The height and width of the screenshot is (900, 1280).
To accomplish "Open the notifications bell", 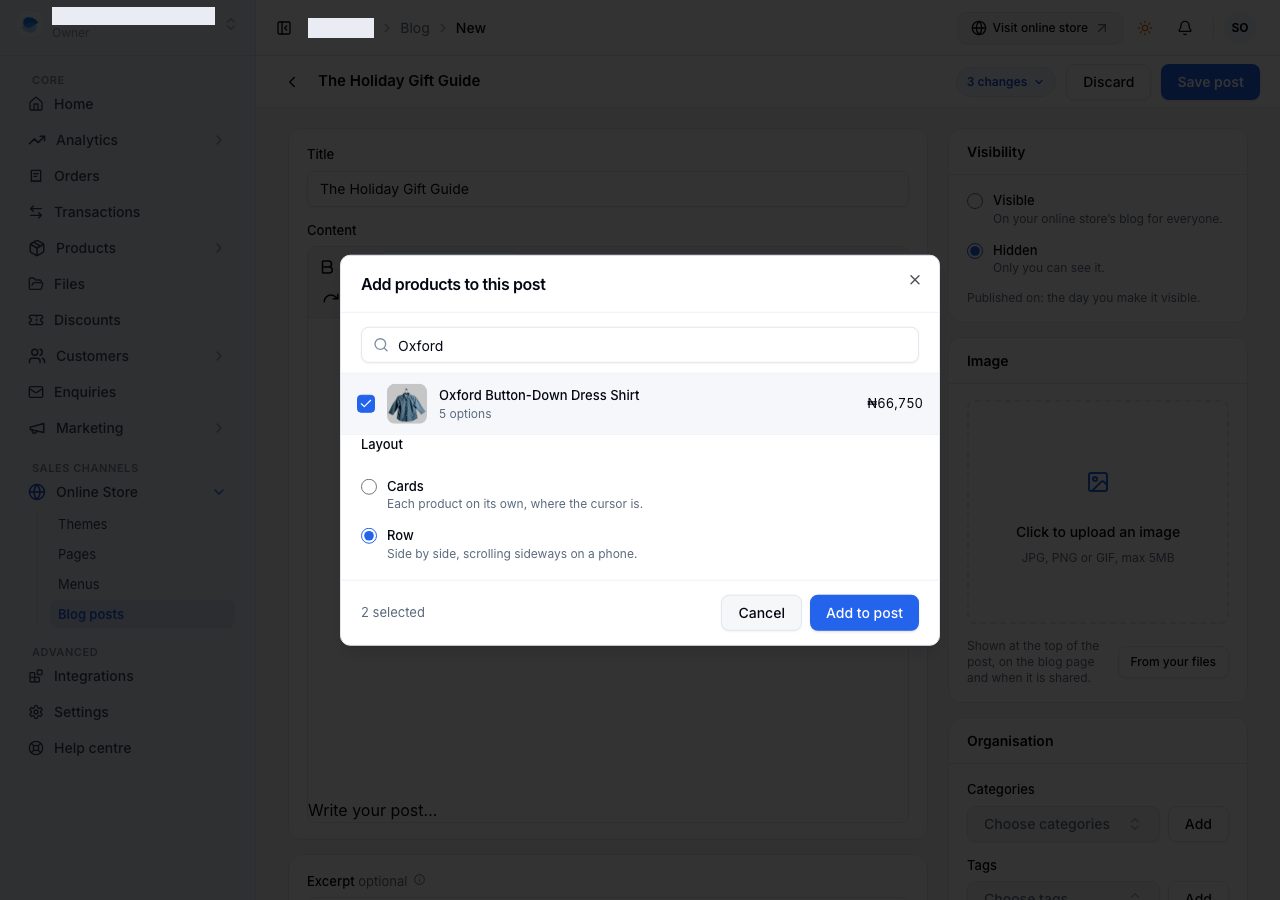I will point(1185,28).
